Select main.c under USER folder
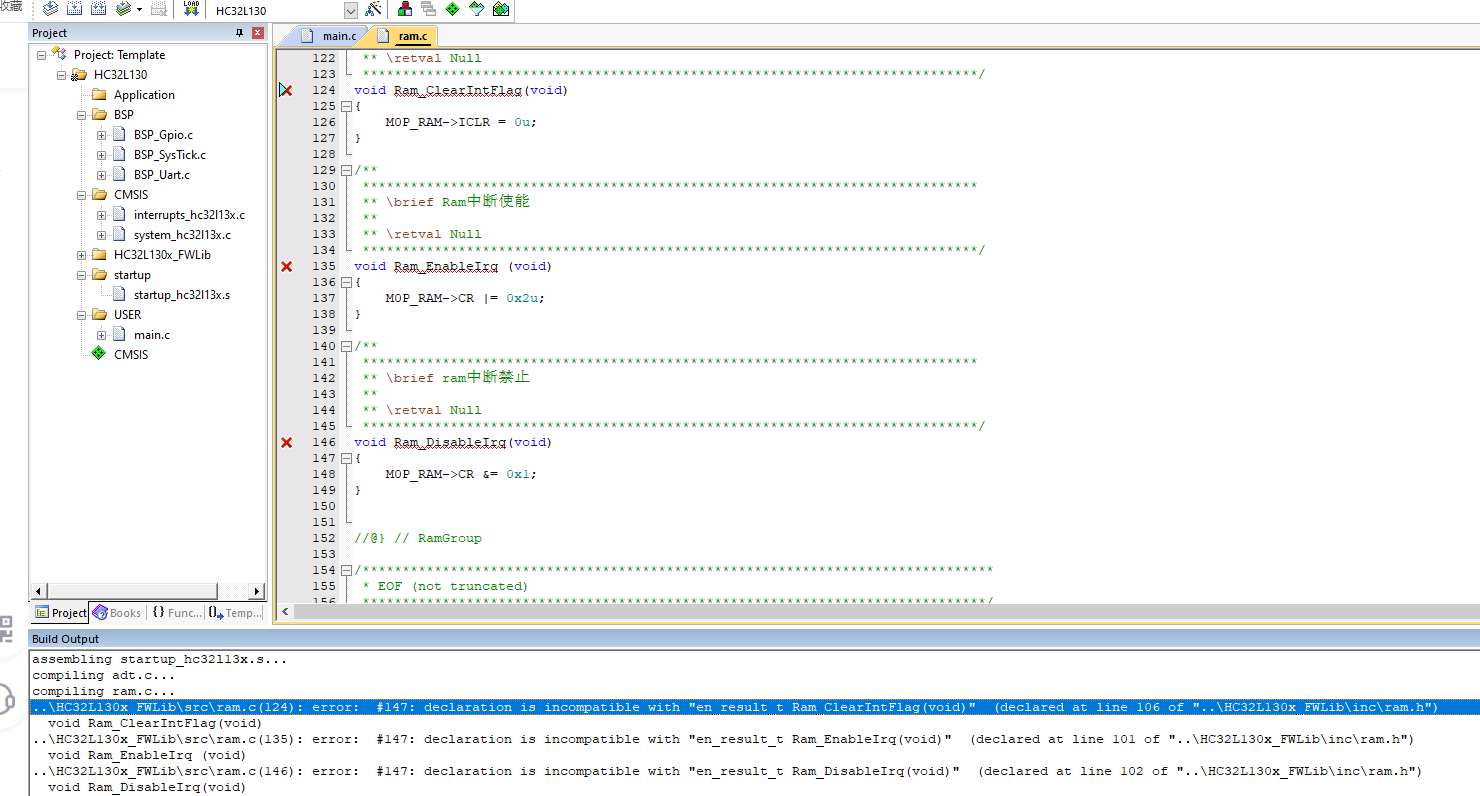1480x796 pixels. 151,335
